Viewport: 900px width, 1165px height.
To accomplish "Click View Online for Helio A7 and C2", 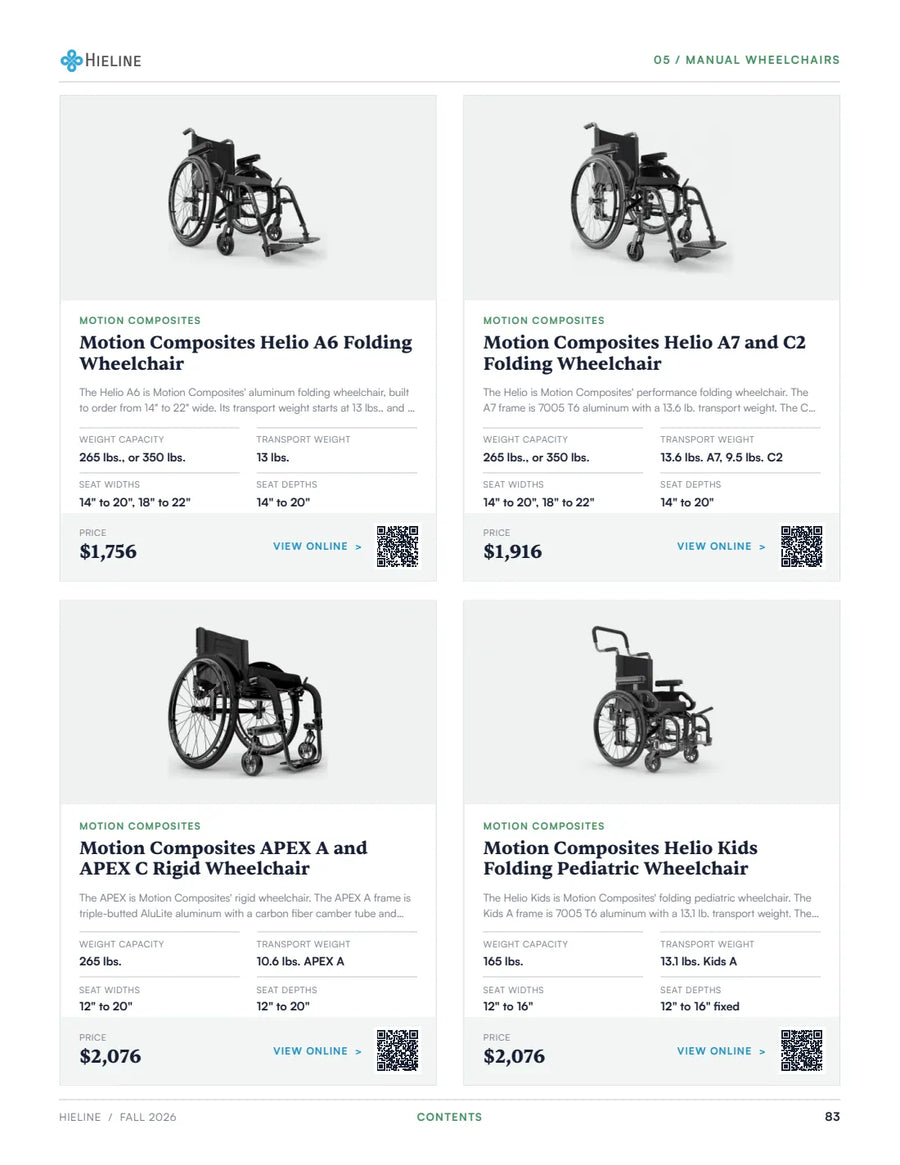I will pyautogui.click(x=721, y=546).
